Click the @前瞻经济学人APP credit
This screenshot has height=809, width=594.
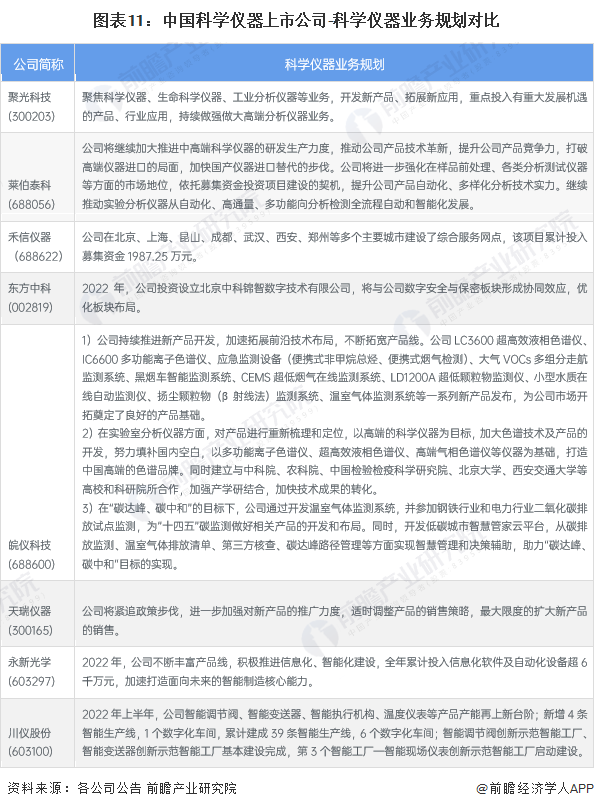[534, 788]
